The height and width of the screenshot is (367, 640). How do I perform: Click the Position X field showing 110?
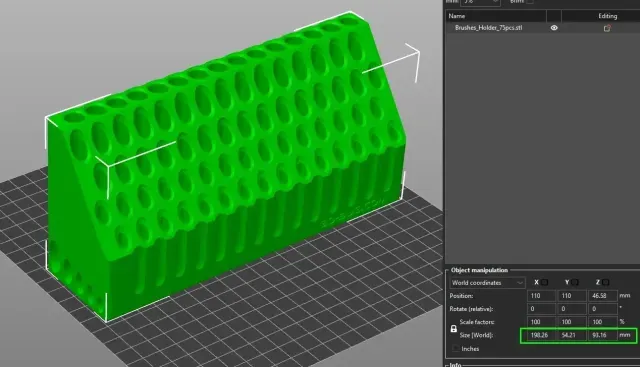[x=541, y=296]
